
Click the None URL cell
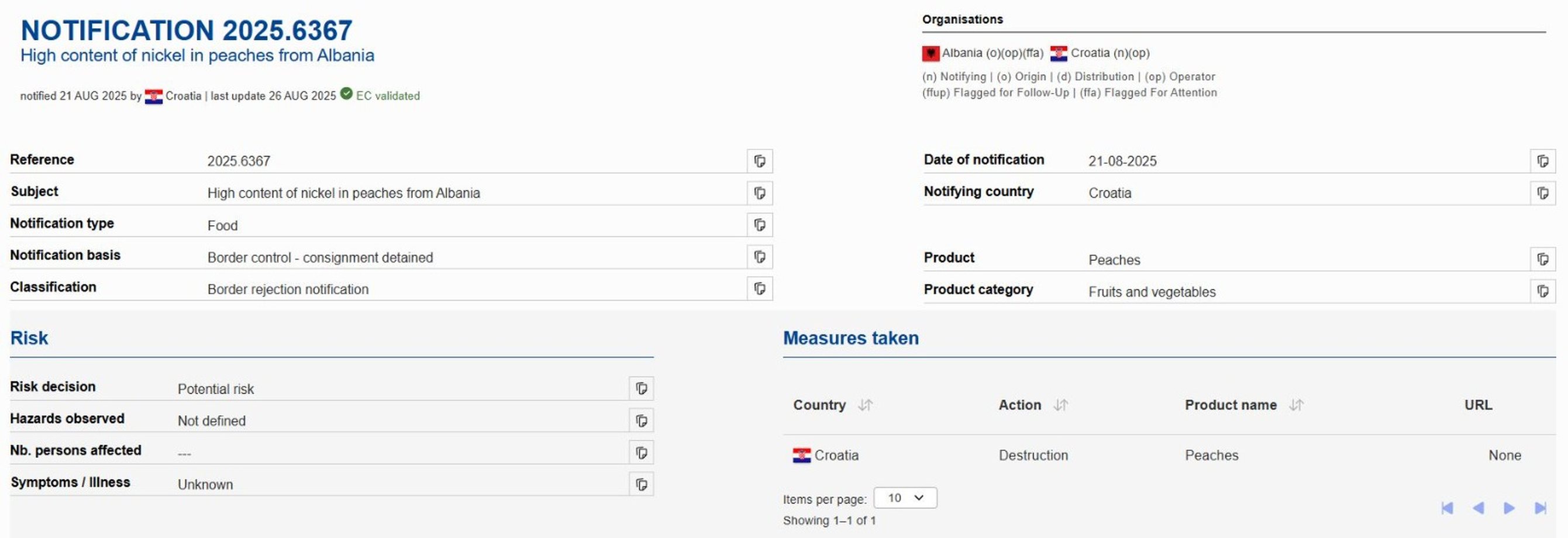click(x=1505, y=455)
